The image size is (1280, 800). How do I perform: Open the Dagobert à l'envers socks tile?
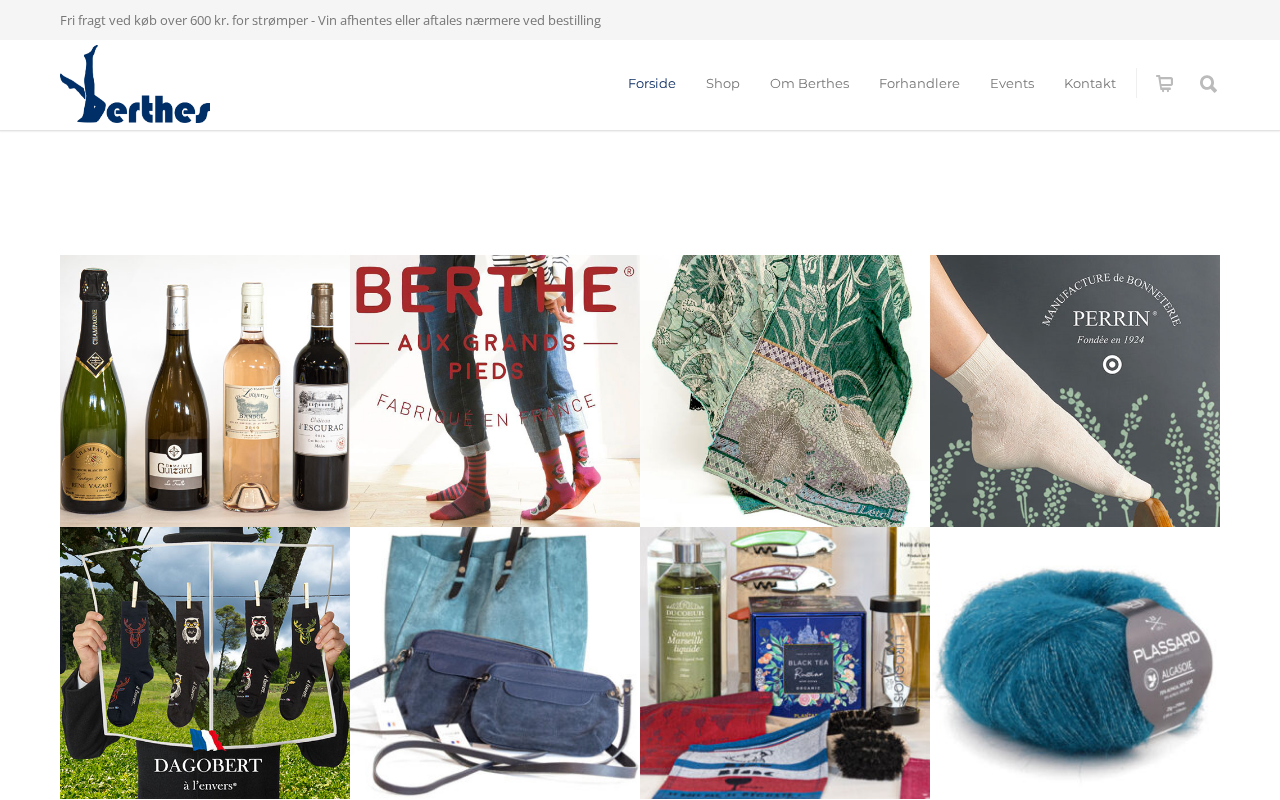tap(205, 663)
